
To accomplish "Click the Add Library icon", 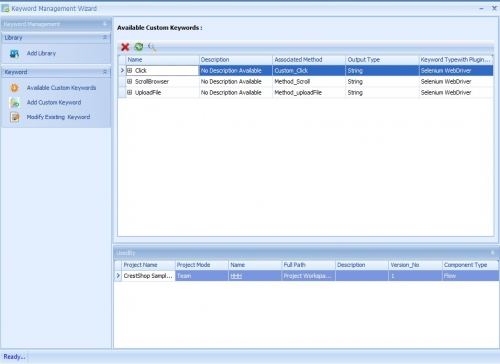I will [14, 54].
